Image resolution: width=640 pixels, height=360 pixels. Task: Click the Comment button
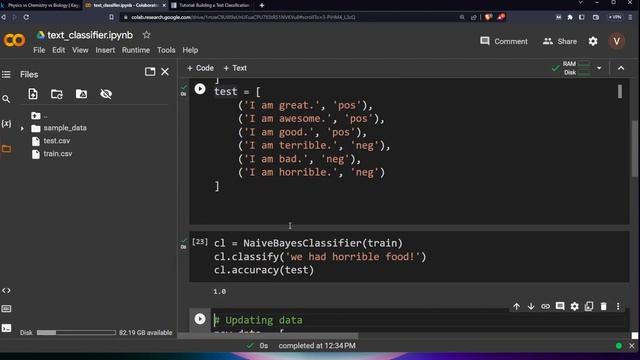[x=504, y=41]
